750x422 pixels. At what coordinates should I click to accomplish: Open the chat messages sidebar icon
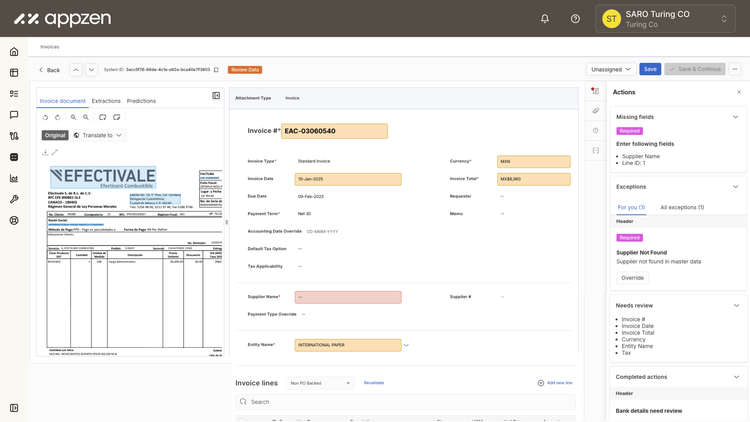point(14,115)
